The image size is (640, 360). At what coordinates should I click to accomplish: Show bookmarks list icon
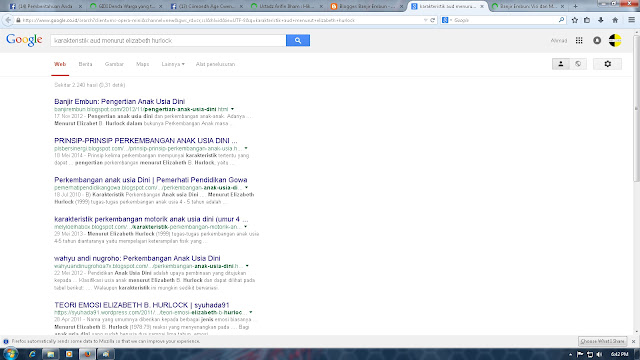pos(587,20)
